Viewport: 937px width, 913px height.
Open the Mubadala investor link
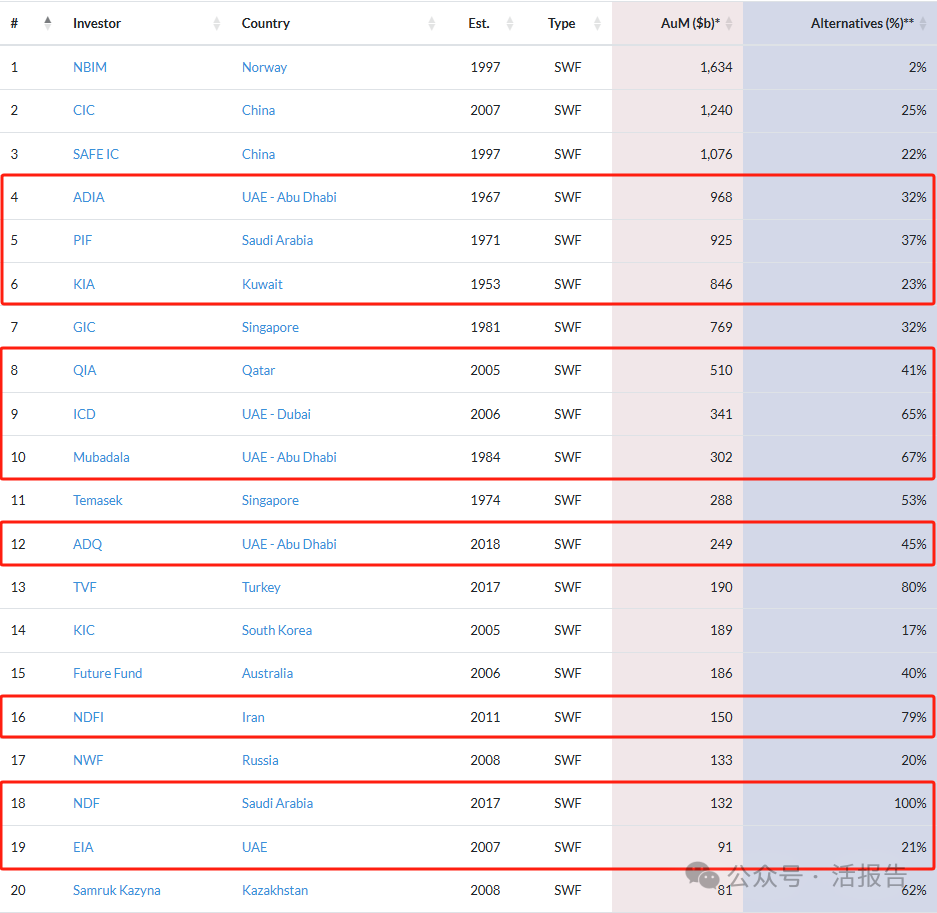[101, 457]
